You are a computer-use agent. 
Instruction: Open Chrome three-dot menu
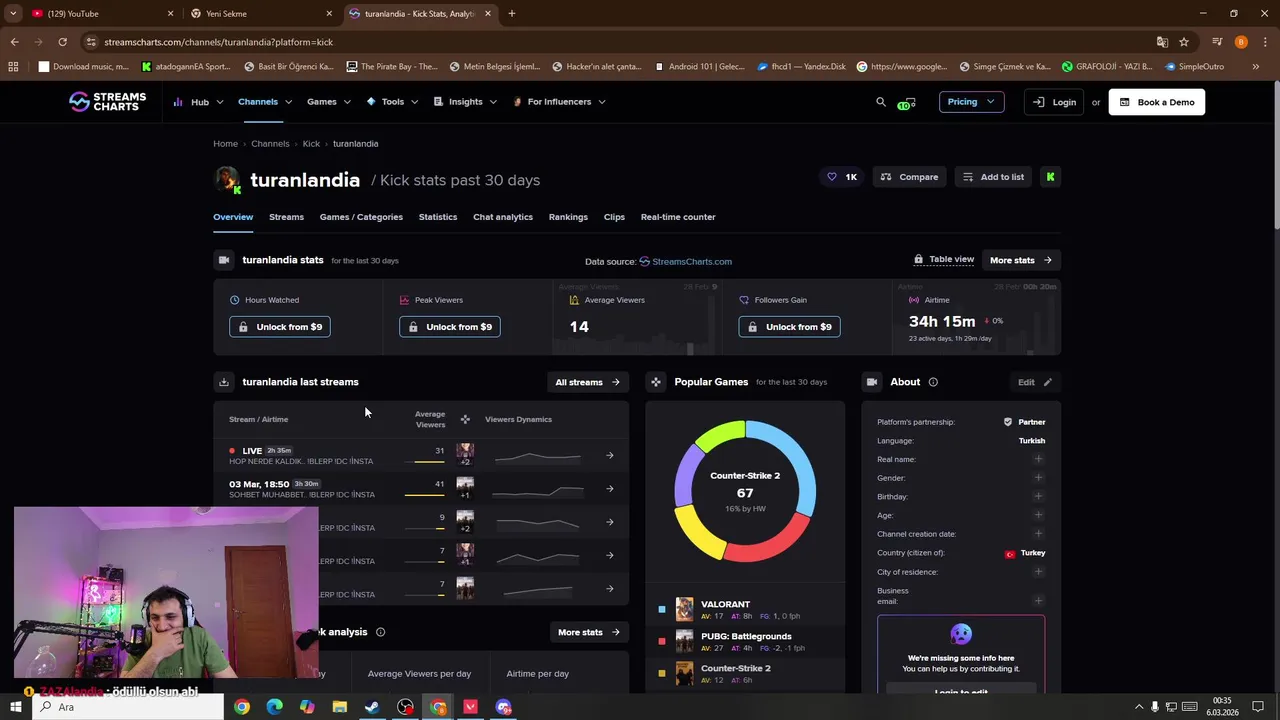point(1264,42)
